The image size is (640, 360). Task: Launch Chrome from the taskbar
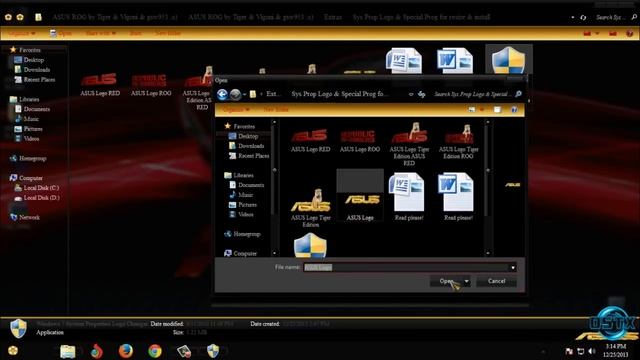155,351
